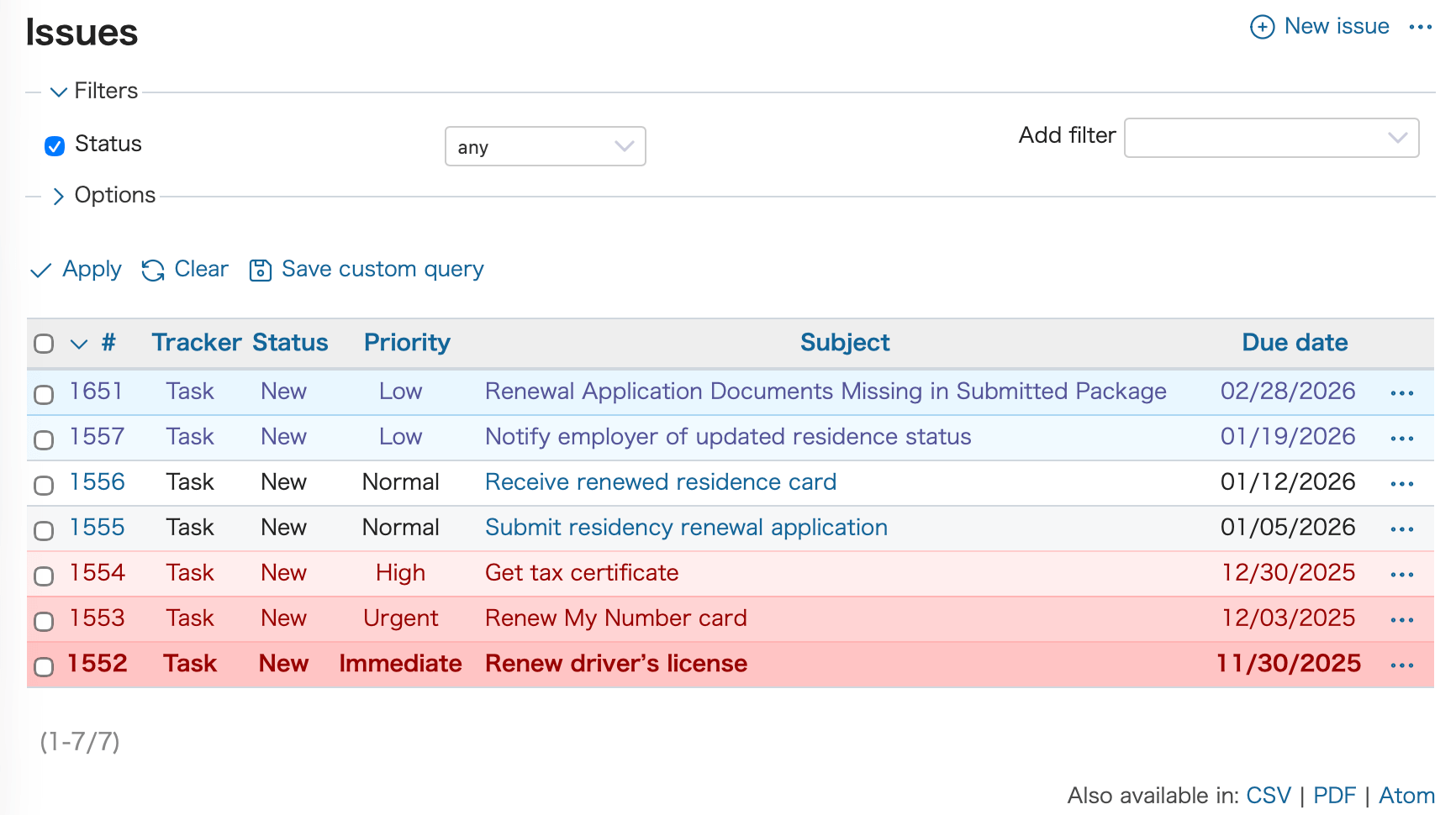The width and height of the screenshot is (1456, 815).
Task: Collapse the Filters section
Action: click(58, 92)
